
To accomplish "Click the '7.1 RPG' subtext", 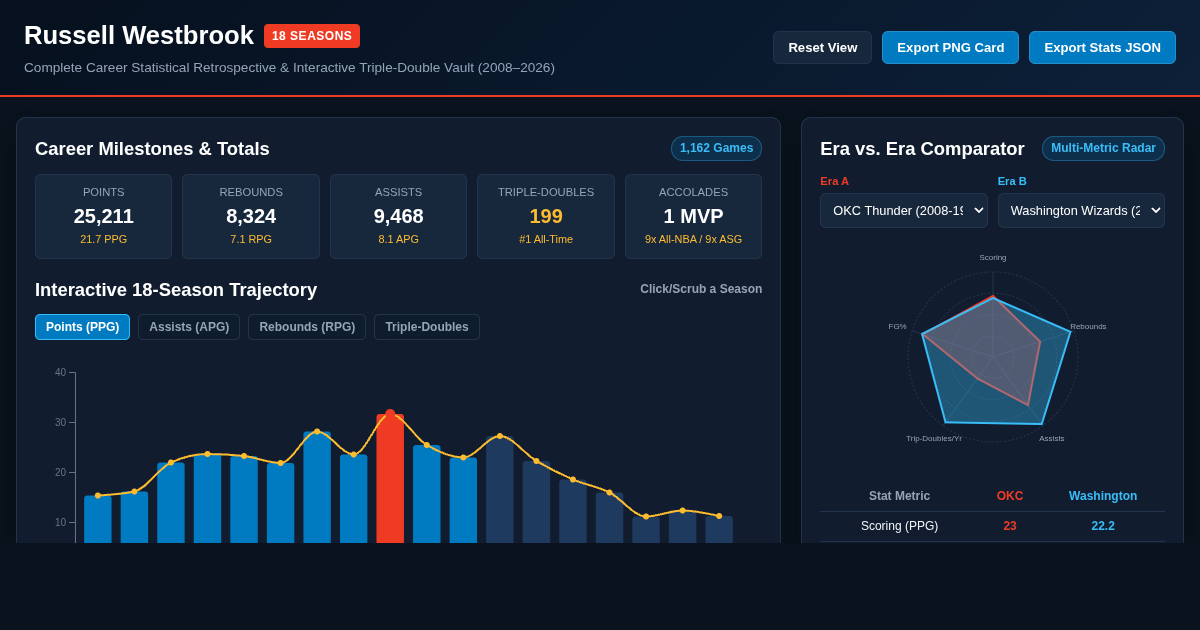I will point(251,239).
